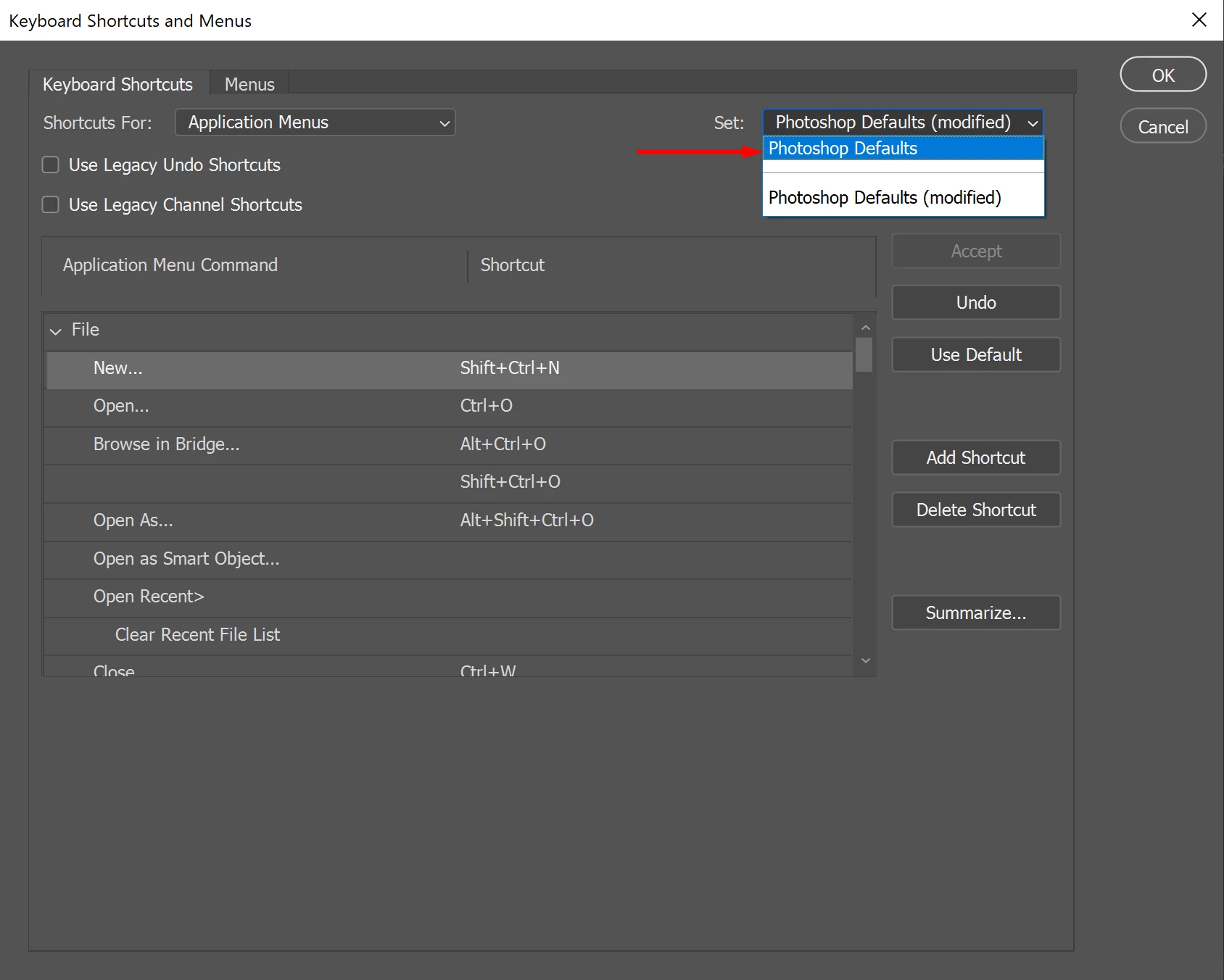Enable Use Legacy Channel Shortcuts checkbox
This screenshot has width=1224, height=980.
(x=51, y=204)
